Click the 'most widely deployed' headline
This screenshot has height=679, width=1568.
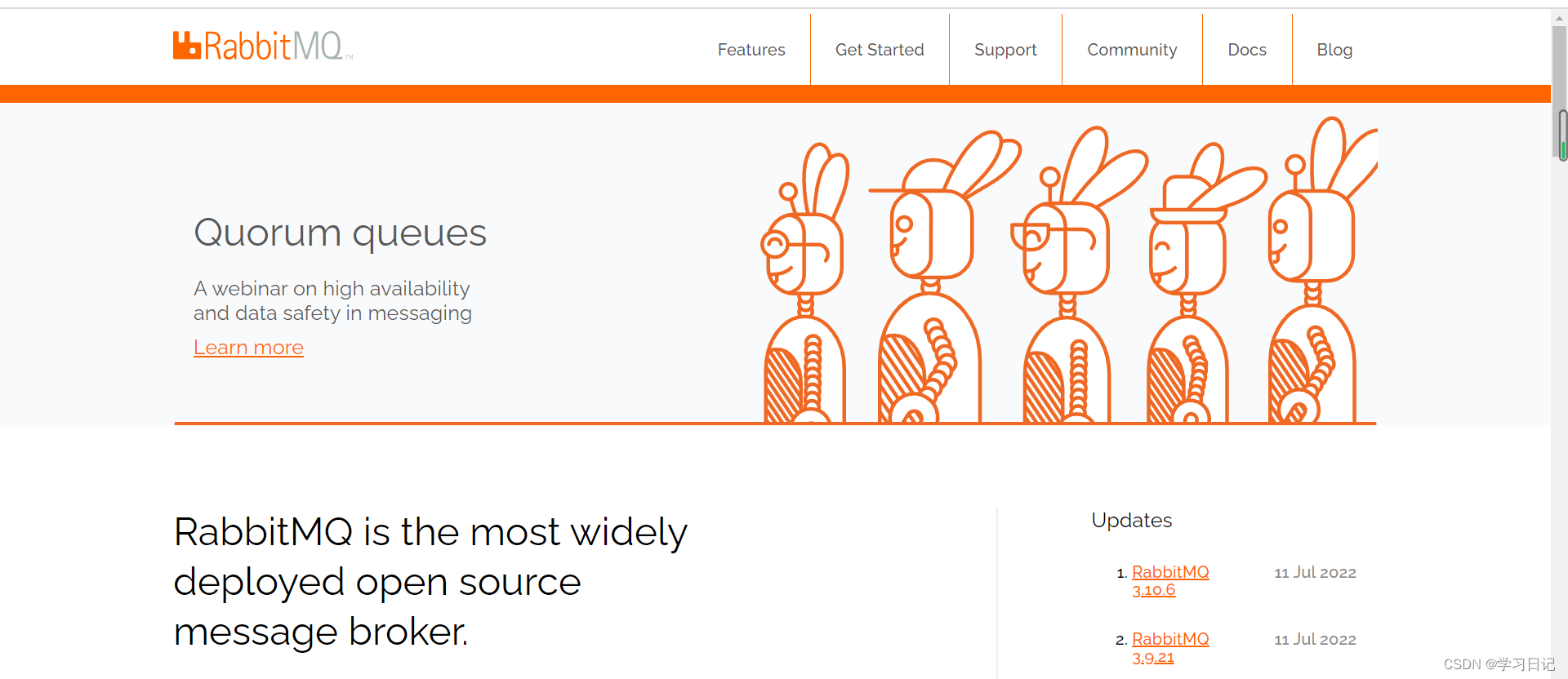(430, 582)
